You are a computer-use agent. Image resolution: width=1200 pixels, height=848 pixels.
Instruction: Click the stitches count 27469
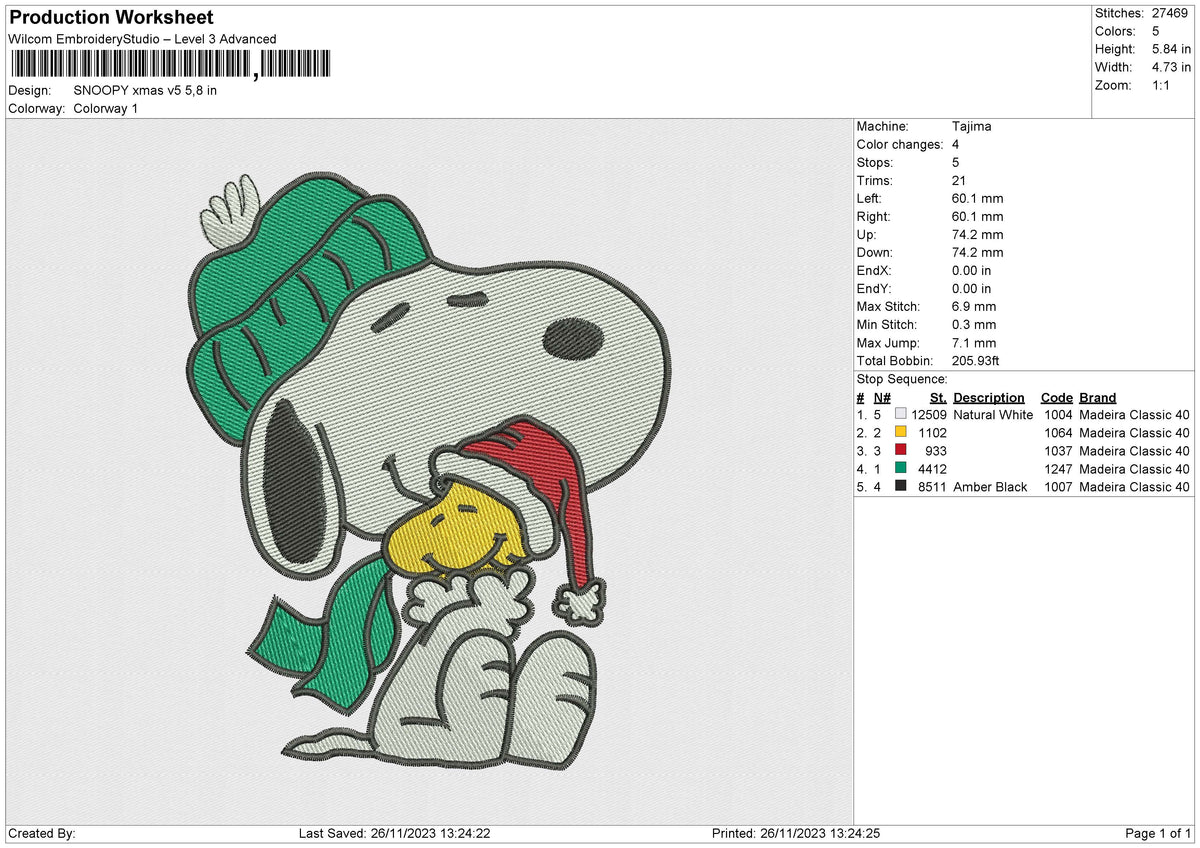tap(1171, 13)
